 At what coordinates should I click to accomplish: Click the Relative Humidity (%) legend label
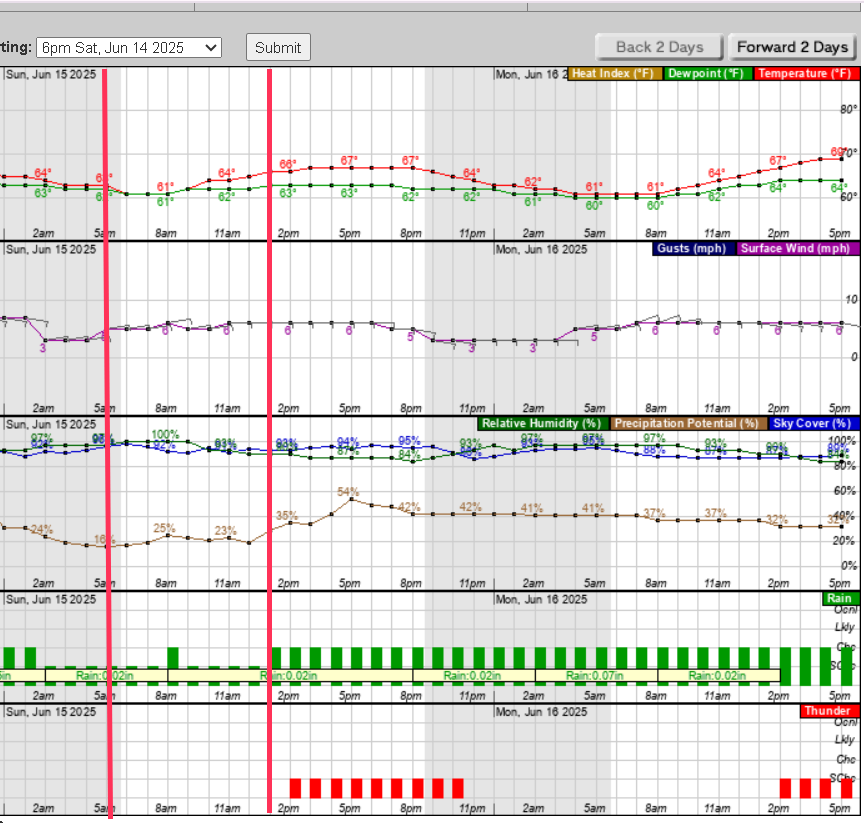click(x=544, y=424)
